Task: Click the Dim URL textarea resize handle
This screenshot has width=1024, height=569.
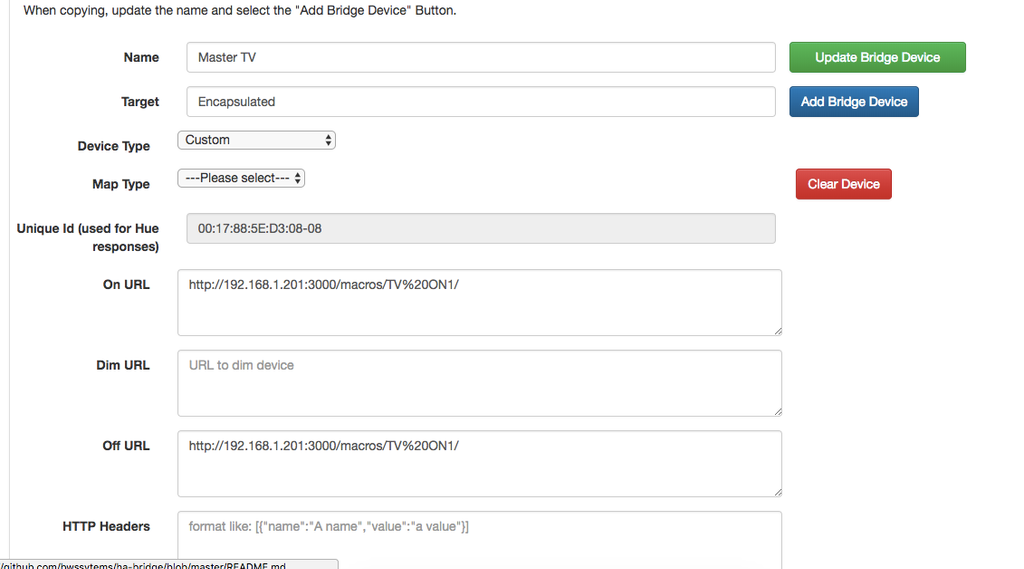Action: tap(777, 411)
